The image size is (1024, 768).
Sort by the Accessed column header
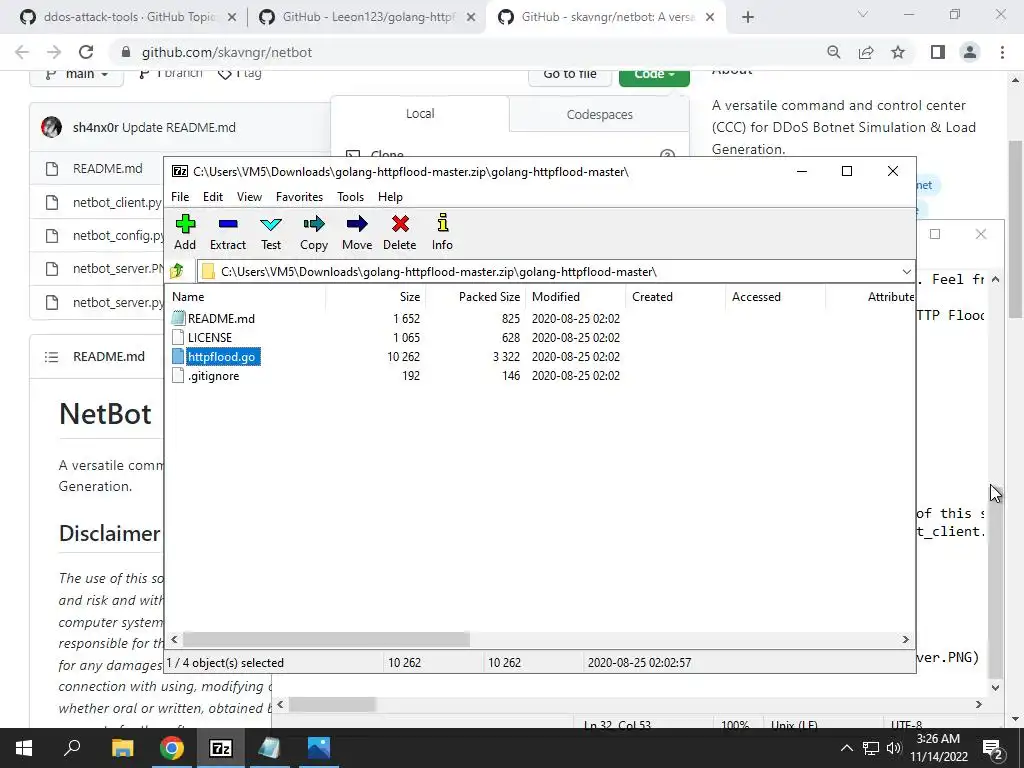click(756, 296)
